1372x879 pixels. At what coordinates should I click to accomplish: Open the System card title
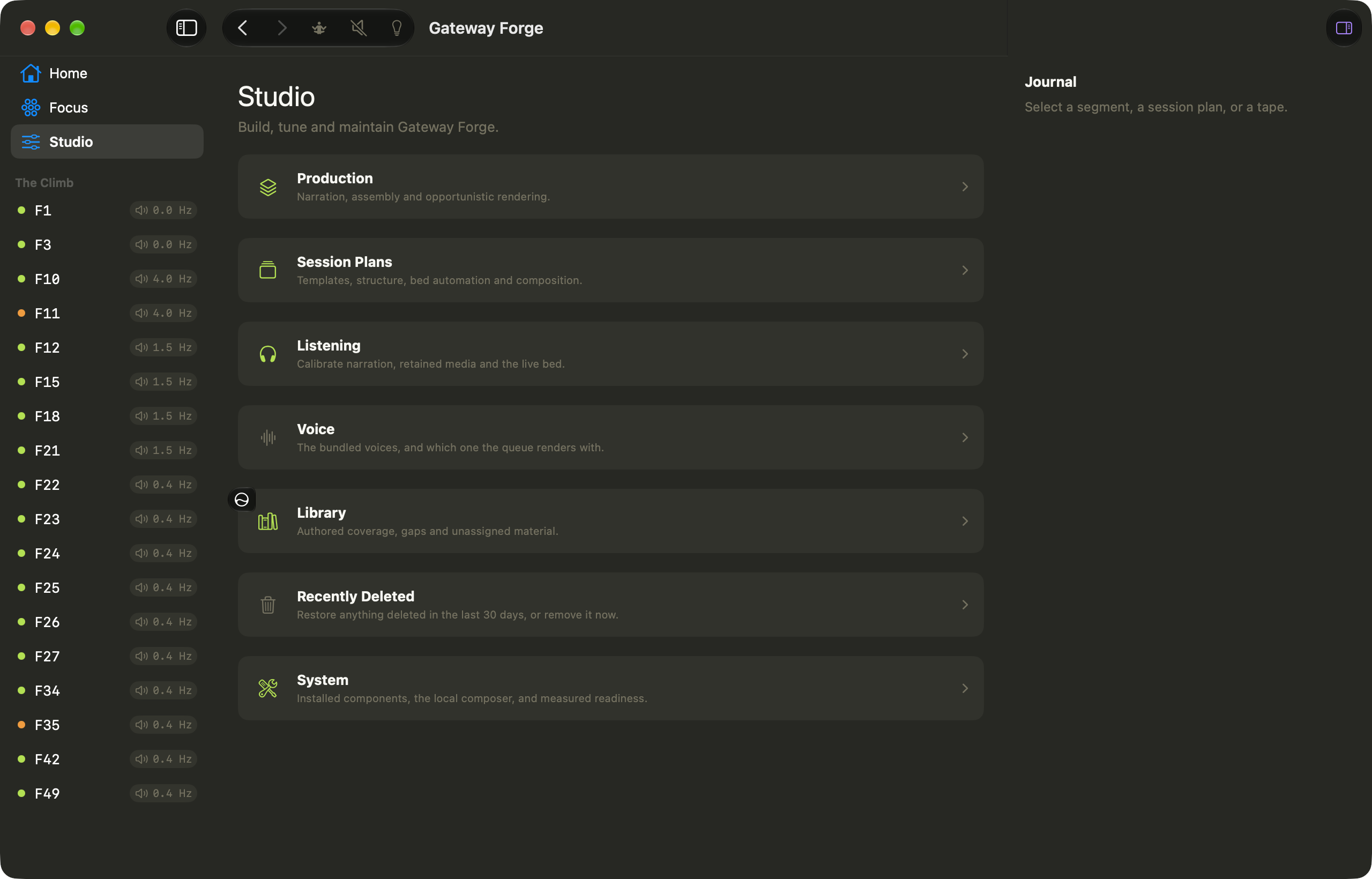[x=323, y=680]
